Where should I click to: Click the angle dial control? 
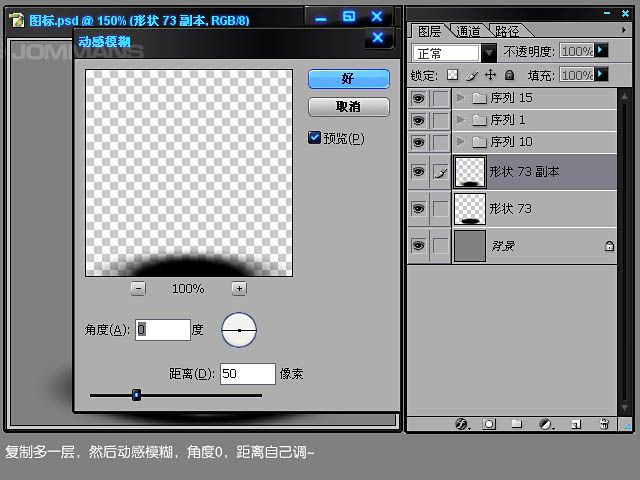pos(239,330)
